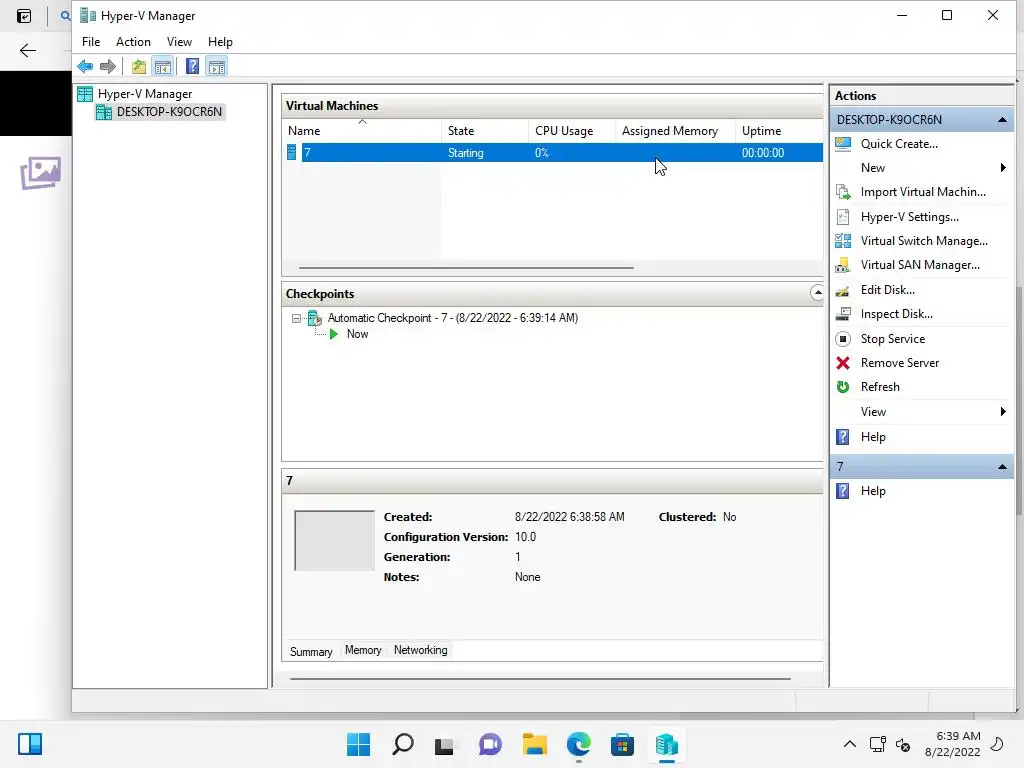Click the Virtual Switch Manager icon
Image resolution: width=1024 pixels, height=768 pixels.
[843, 241]
